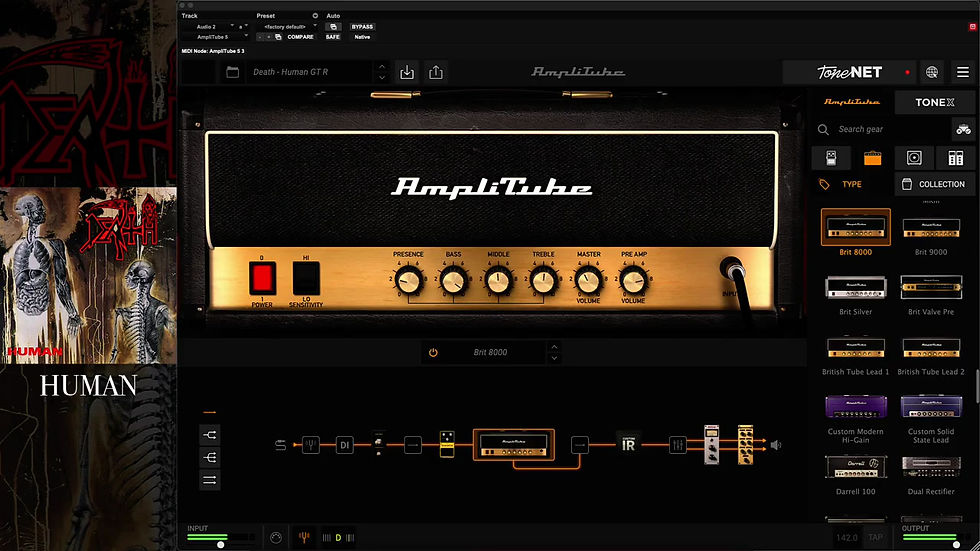Image resolution: width=980 pixels, height=551 pixels.
Task: Click the Native plugin format button
Action: click(x=362, y=37)
